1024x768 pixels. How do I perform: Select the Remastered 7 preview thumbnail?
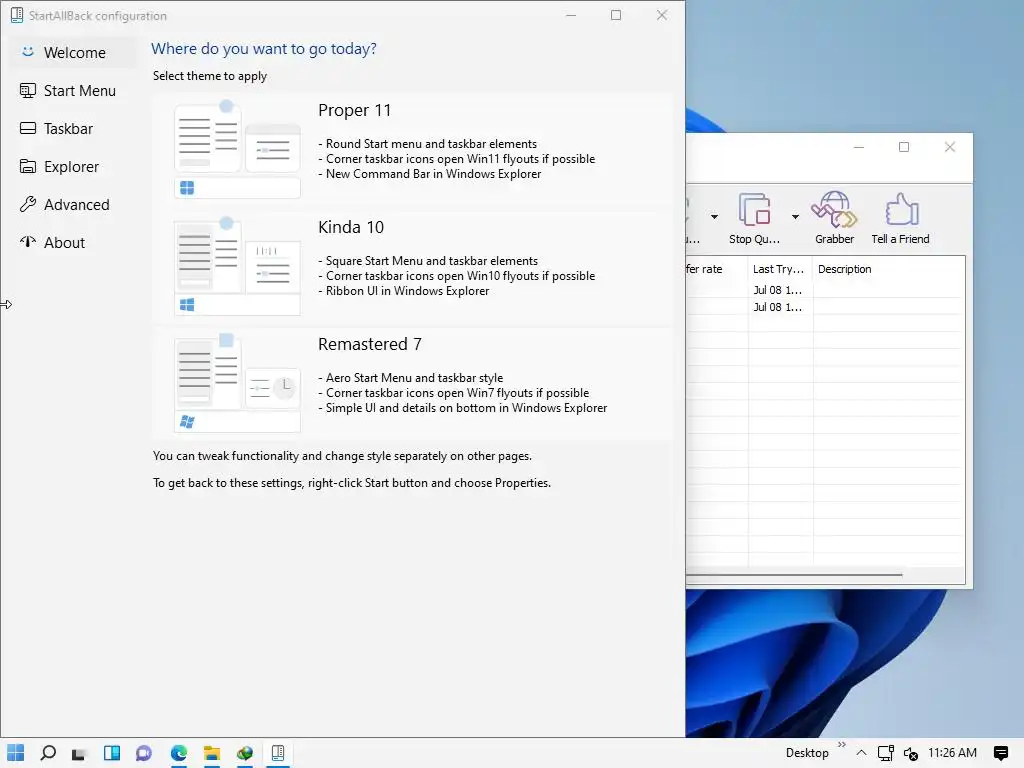click(237, 383)
